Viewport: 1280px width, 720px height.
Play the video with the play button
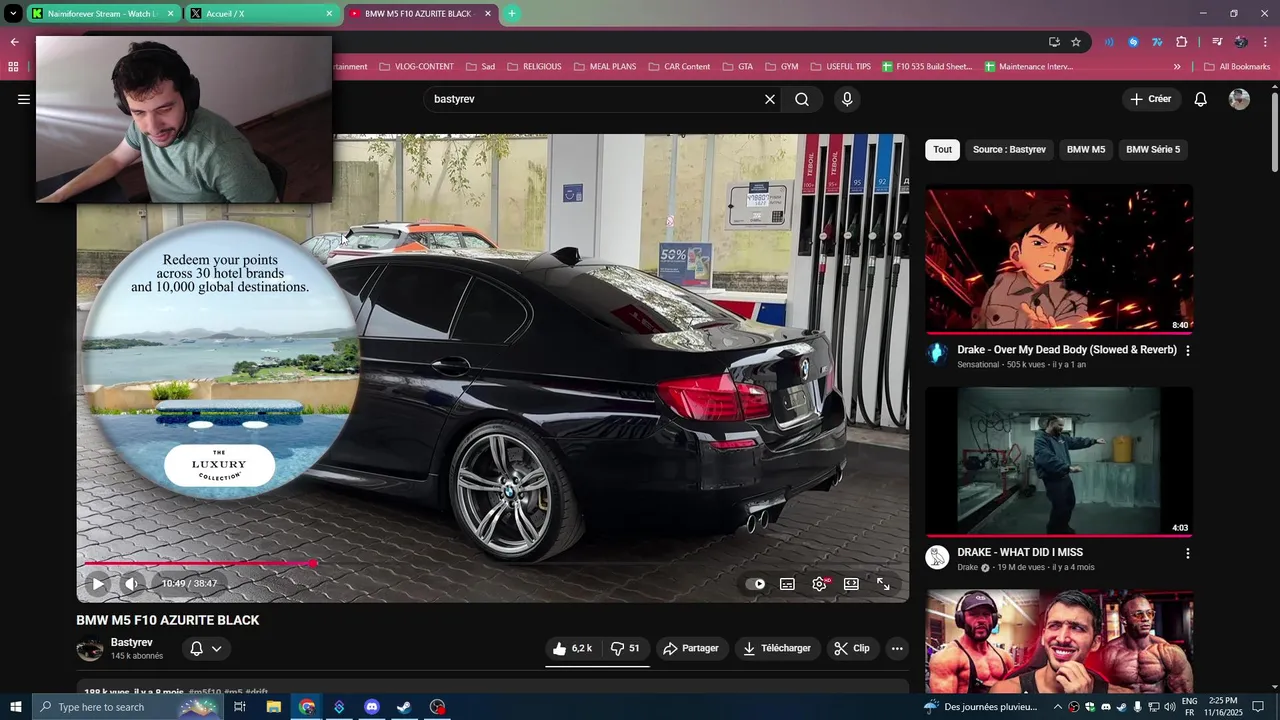pyautogui.click(x=98, y=584)
